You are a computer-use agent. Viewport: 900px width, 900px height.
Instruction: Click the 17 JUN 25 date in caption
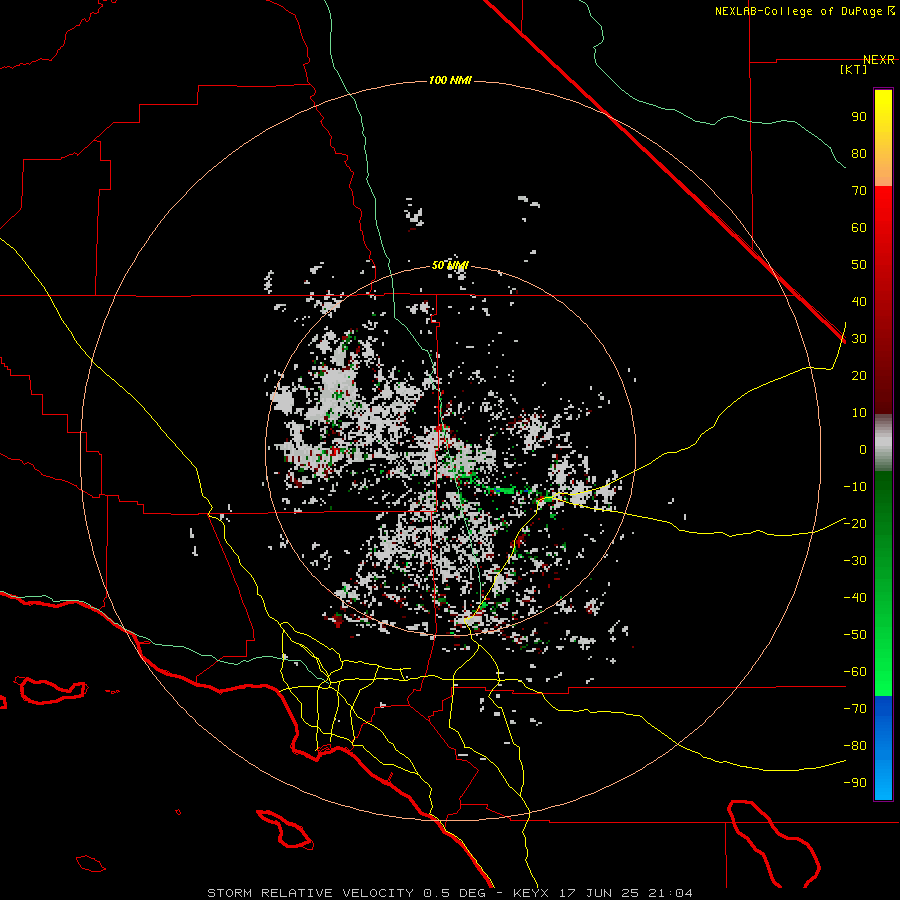click(599, 893)
